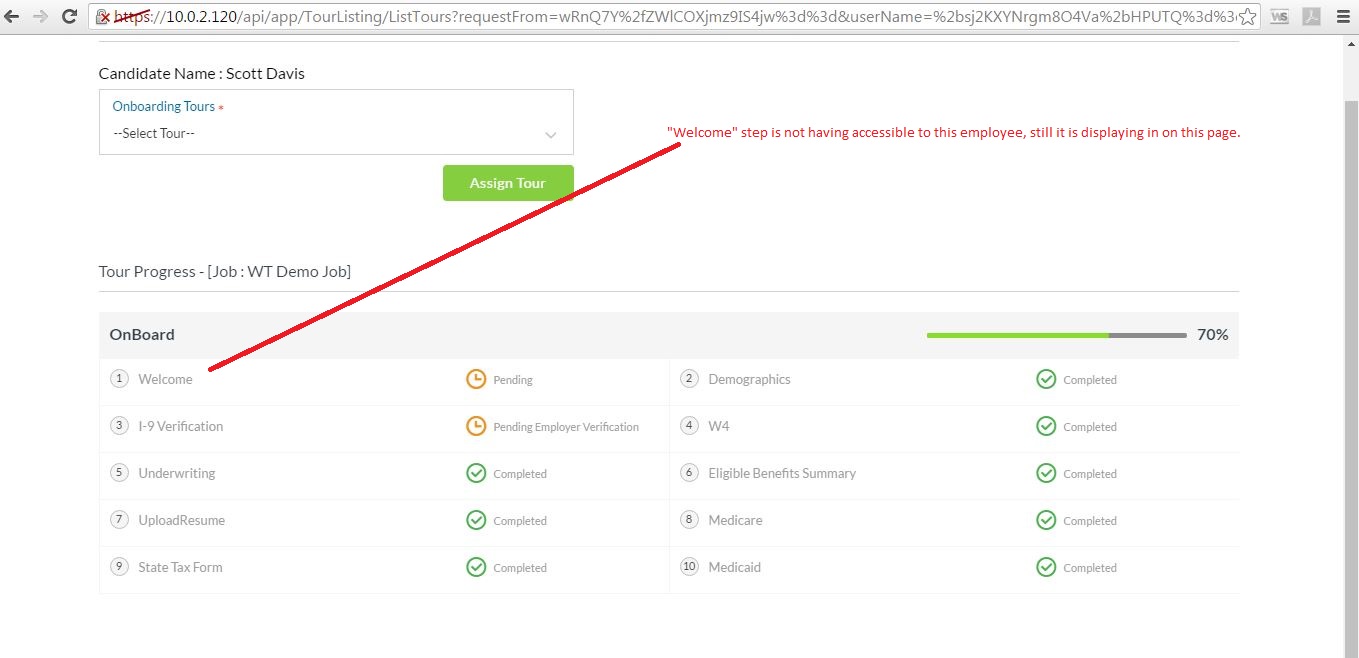Reload the page with refresh icon
Viewport: 1359px width, 658px height.
pos(69,16)
